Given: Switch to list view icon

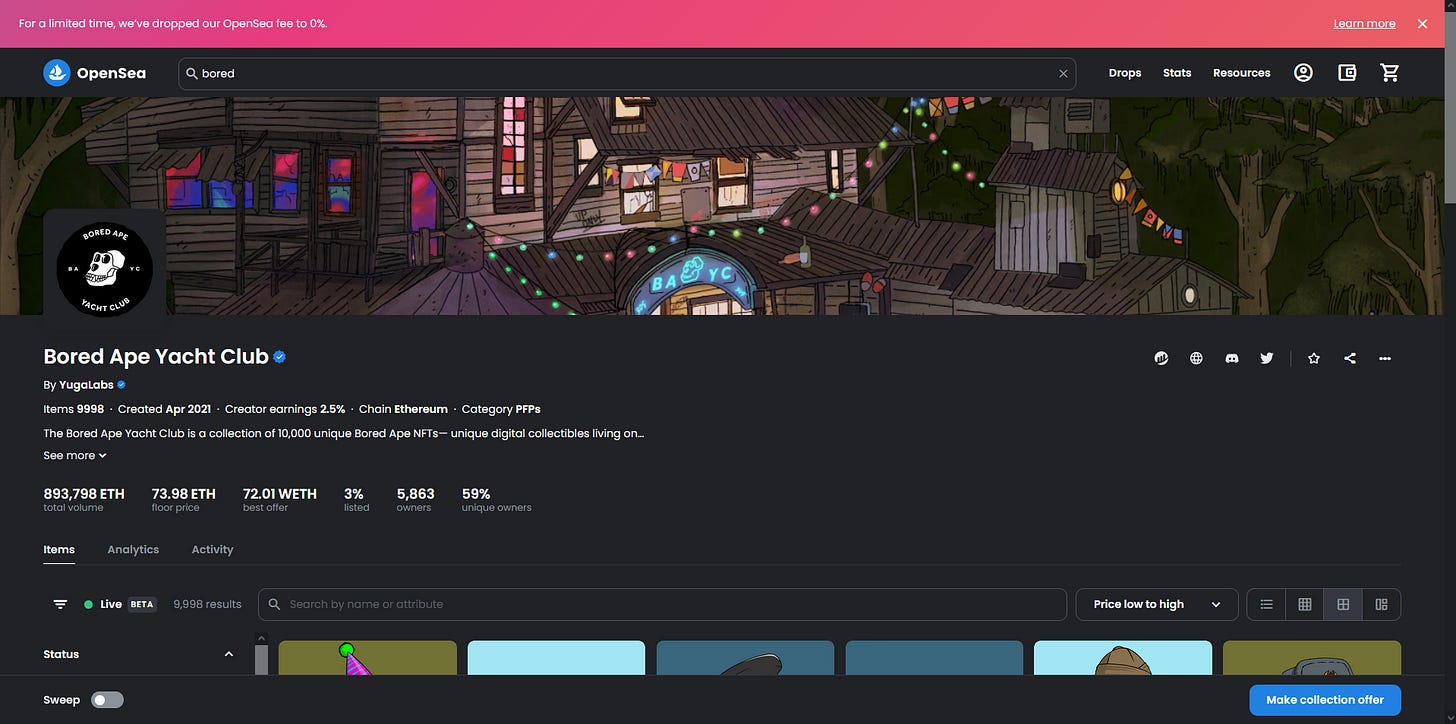Looking at the screenshot, I should [1266, 604].
